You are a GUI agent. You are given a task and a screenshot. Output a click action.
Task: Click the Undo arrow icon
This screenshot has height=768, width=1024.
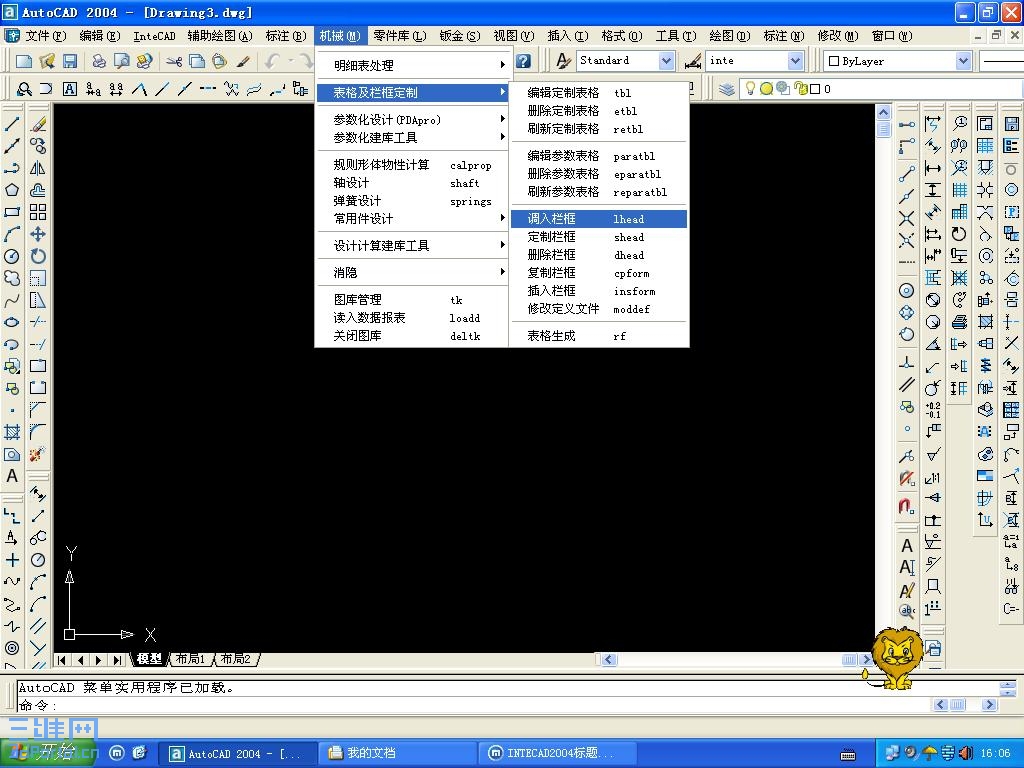(x=272, y=61)
